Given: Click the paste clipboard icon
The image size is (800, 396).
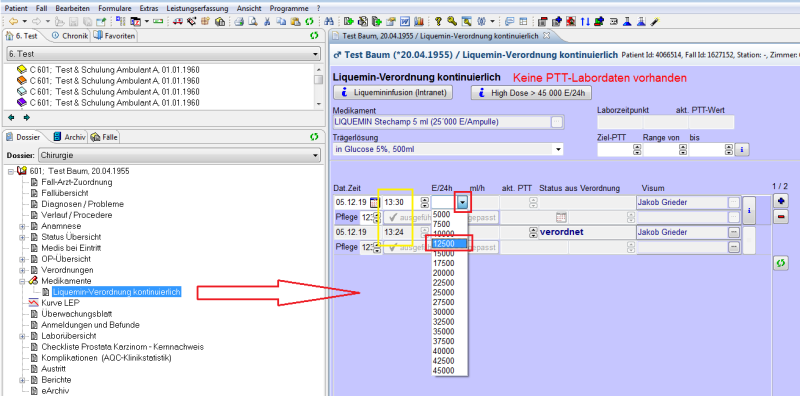Looking at the screenshot, I should (x=295, y=21).
